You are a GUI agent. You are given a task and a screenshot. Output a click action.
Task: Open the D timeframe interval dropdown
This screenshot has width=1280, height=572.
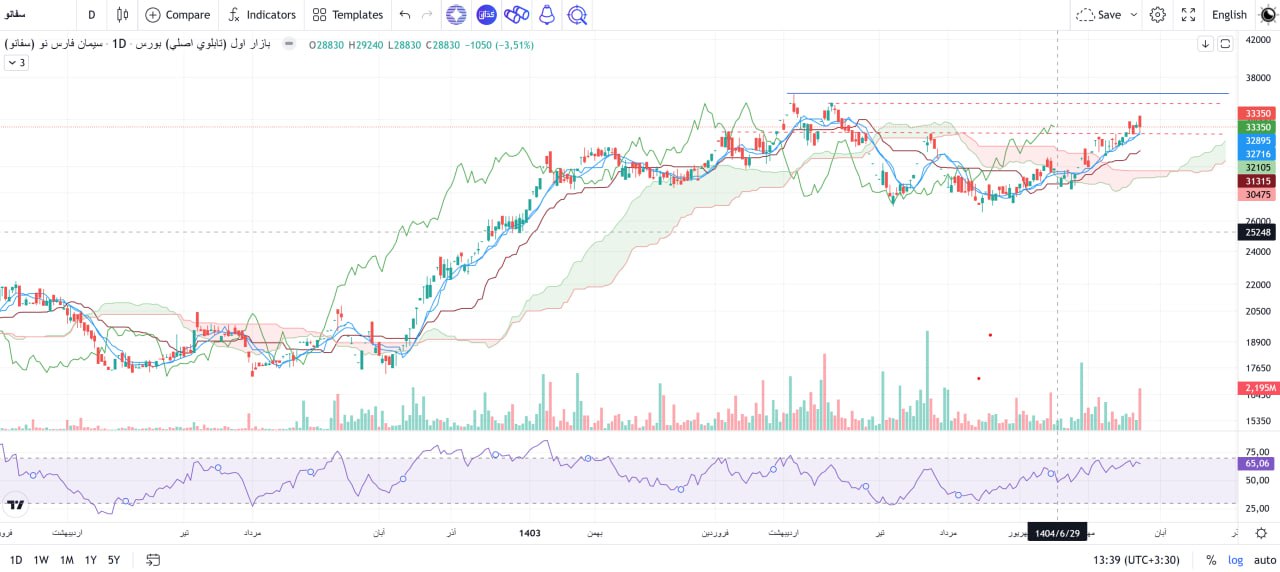click(92, 15)
